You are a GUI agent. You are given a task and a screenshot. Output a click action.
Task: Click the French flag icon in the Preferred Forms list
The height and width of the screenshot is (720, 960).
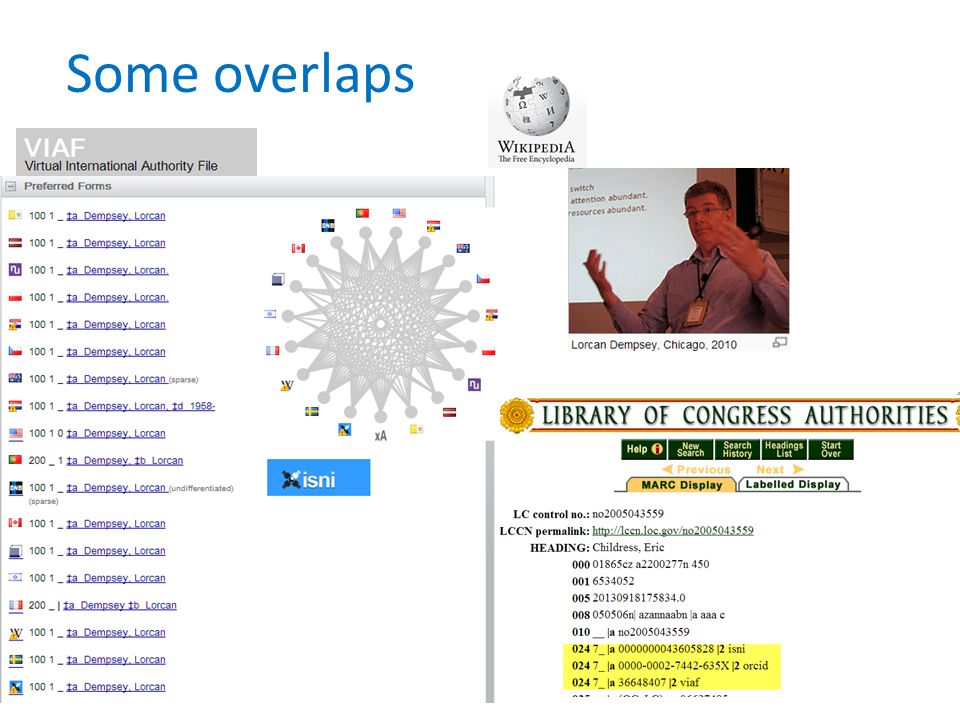pos(15,606)
